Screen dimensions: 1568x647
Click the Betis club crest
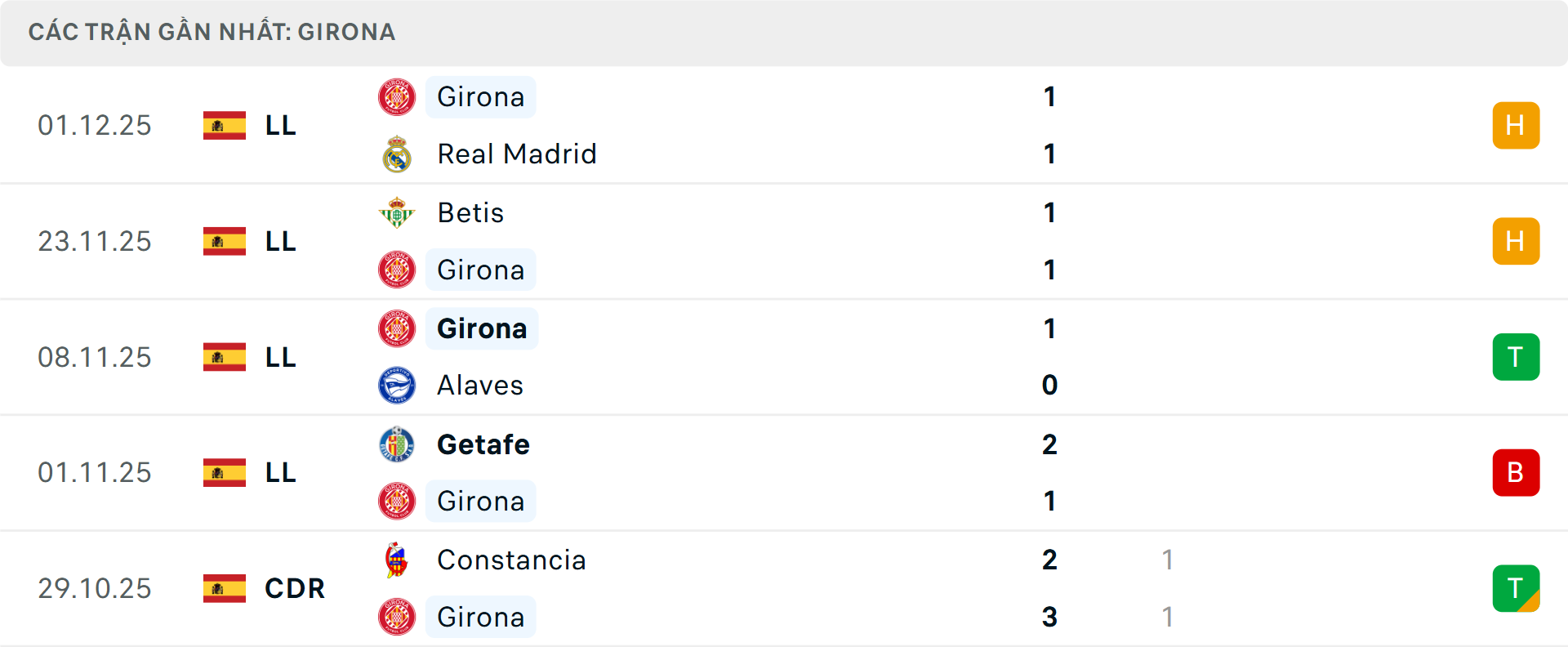(397, 212)
